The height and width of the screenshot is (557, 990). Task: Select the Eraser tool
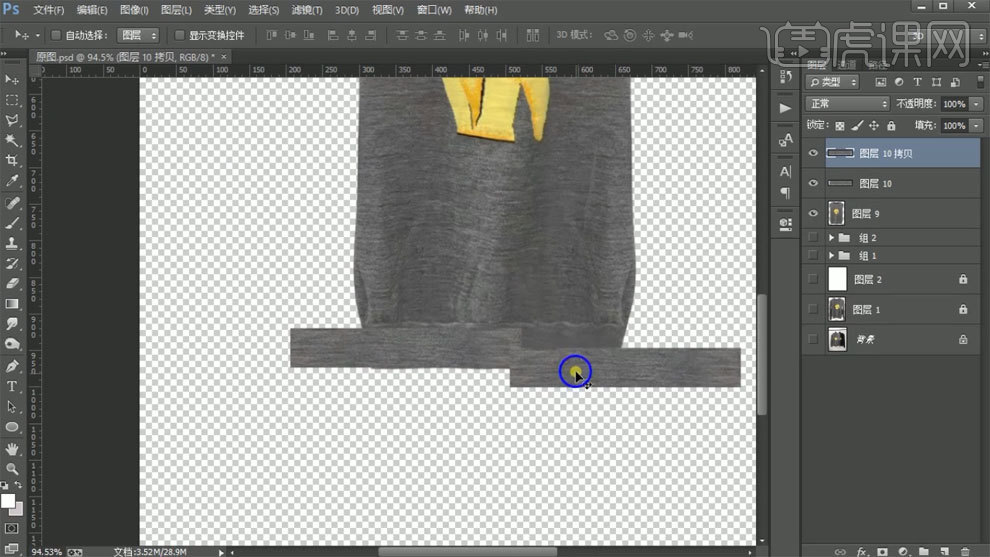coord(11,284)
